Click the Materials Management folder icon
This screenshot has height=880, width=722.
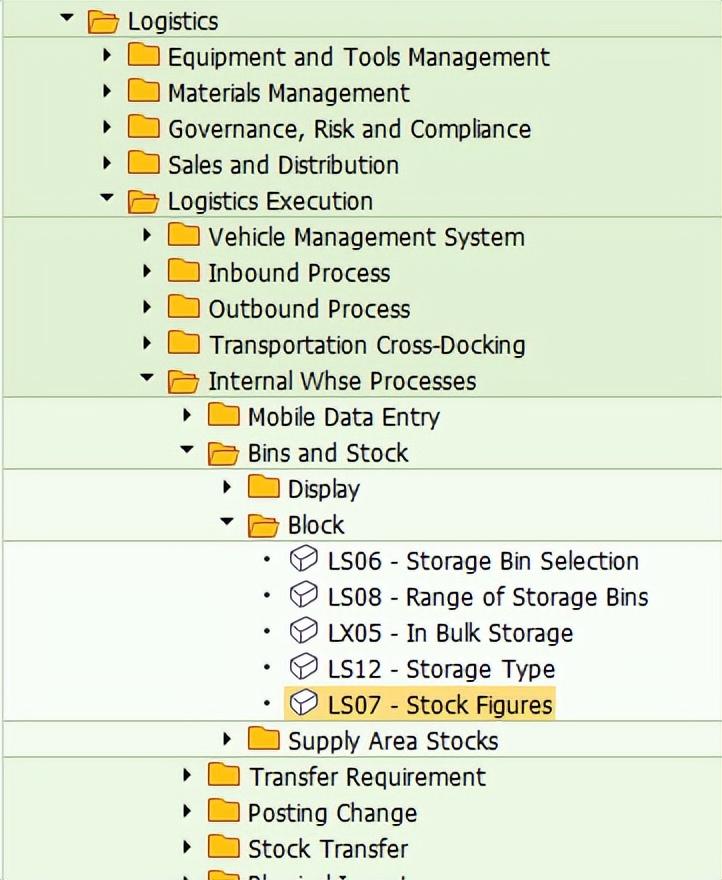click(144, 92)
